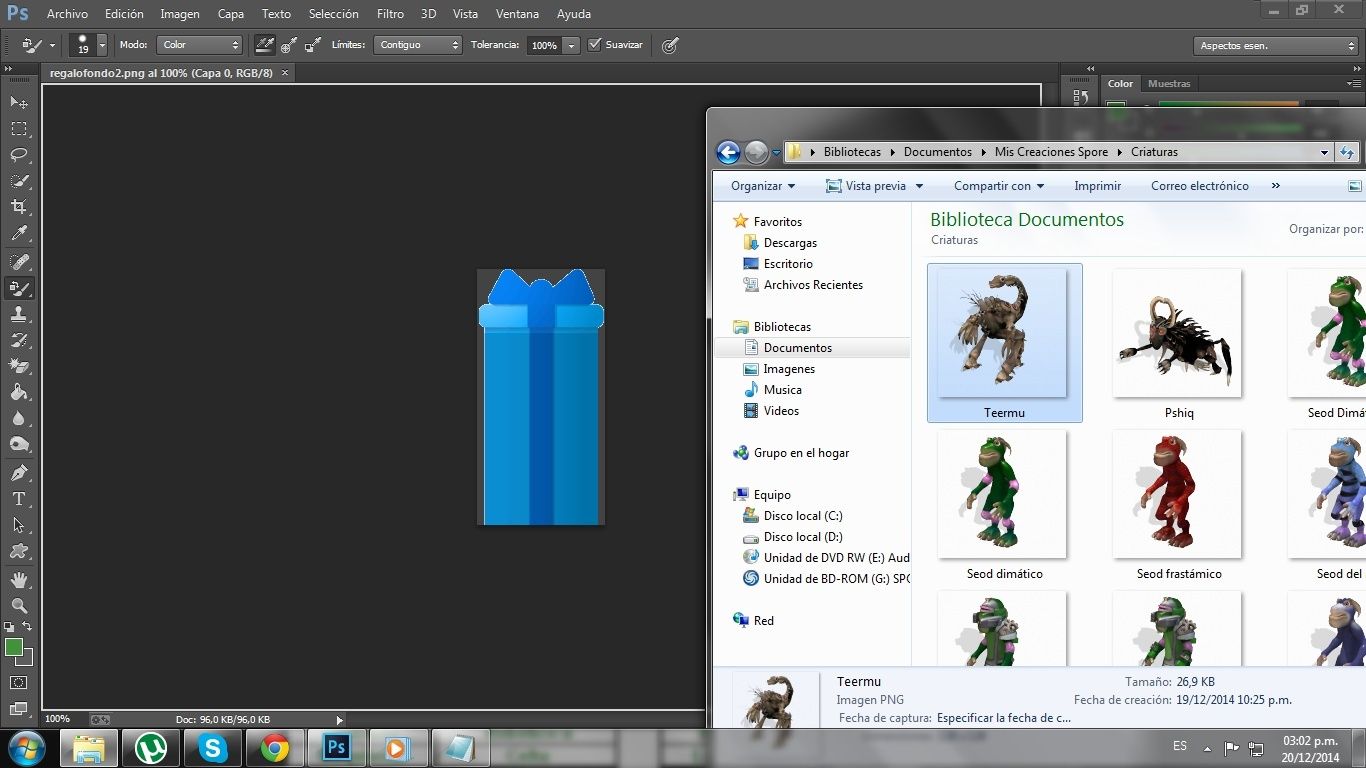The image size is (1366, 768).
Task: Open the Modo Color dropdown
Action: pyautogui.click(x=201, y=45)
